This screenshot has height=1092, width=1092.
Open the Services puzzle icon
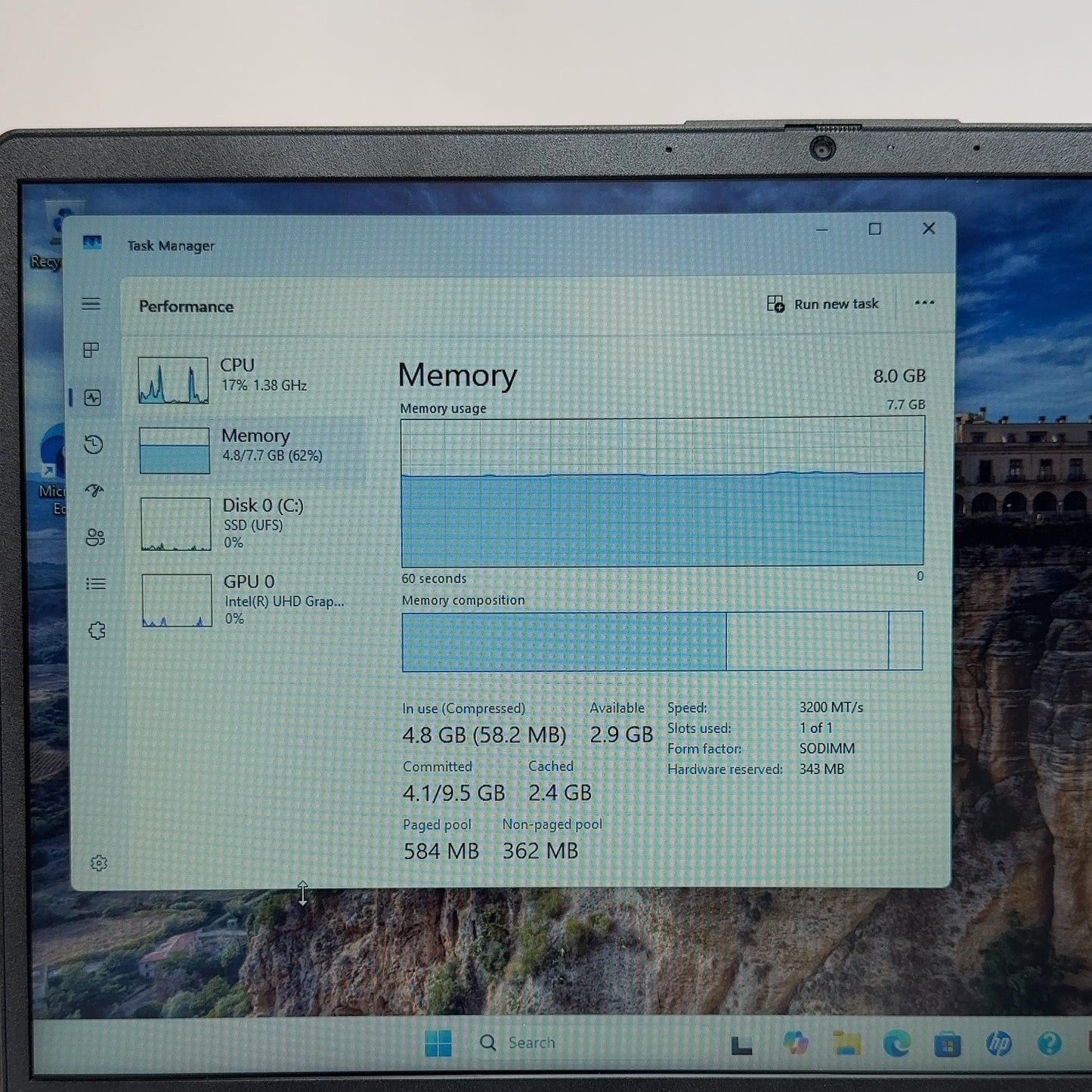pos(97,630)
